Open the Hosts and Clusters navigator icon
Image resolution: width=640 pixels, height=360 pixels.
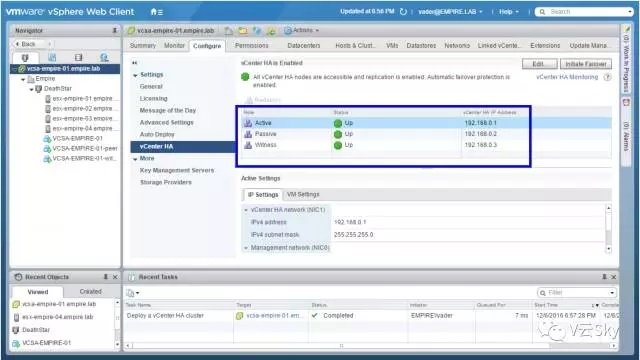(25, 58)
